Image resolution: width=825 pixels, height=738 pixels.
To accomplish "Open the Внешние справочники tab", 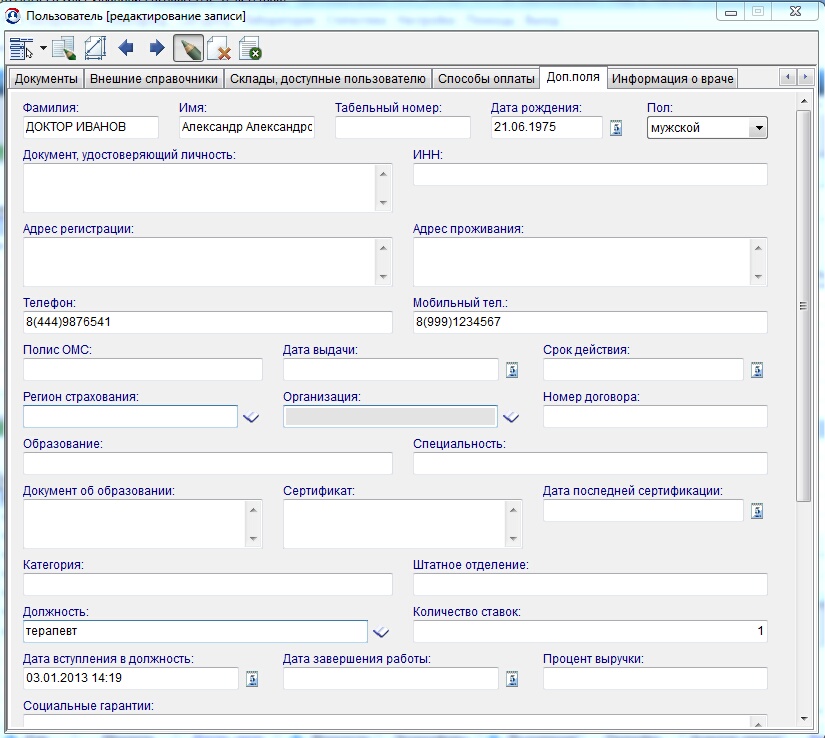I will [x=154, y=78].
